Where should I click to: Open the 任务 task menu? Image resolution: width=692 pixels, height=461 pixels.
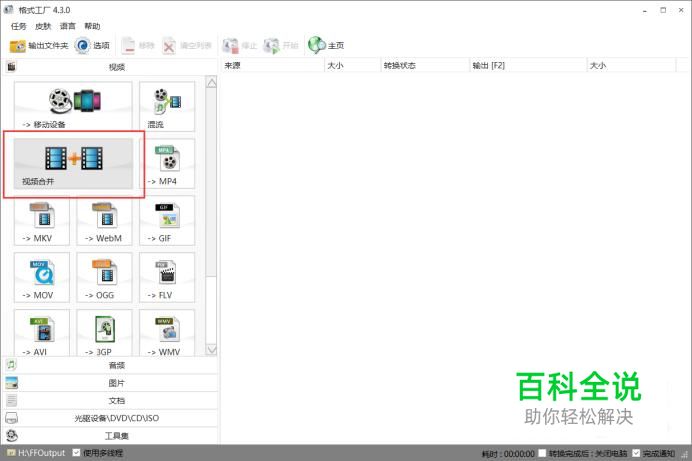[x=19, y=26]
